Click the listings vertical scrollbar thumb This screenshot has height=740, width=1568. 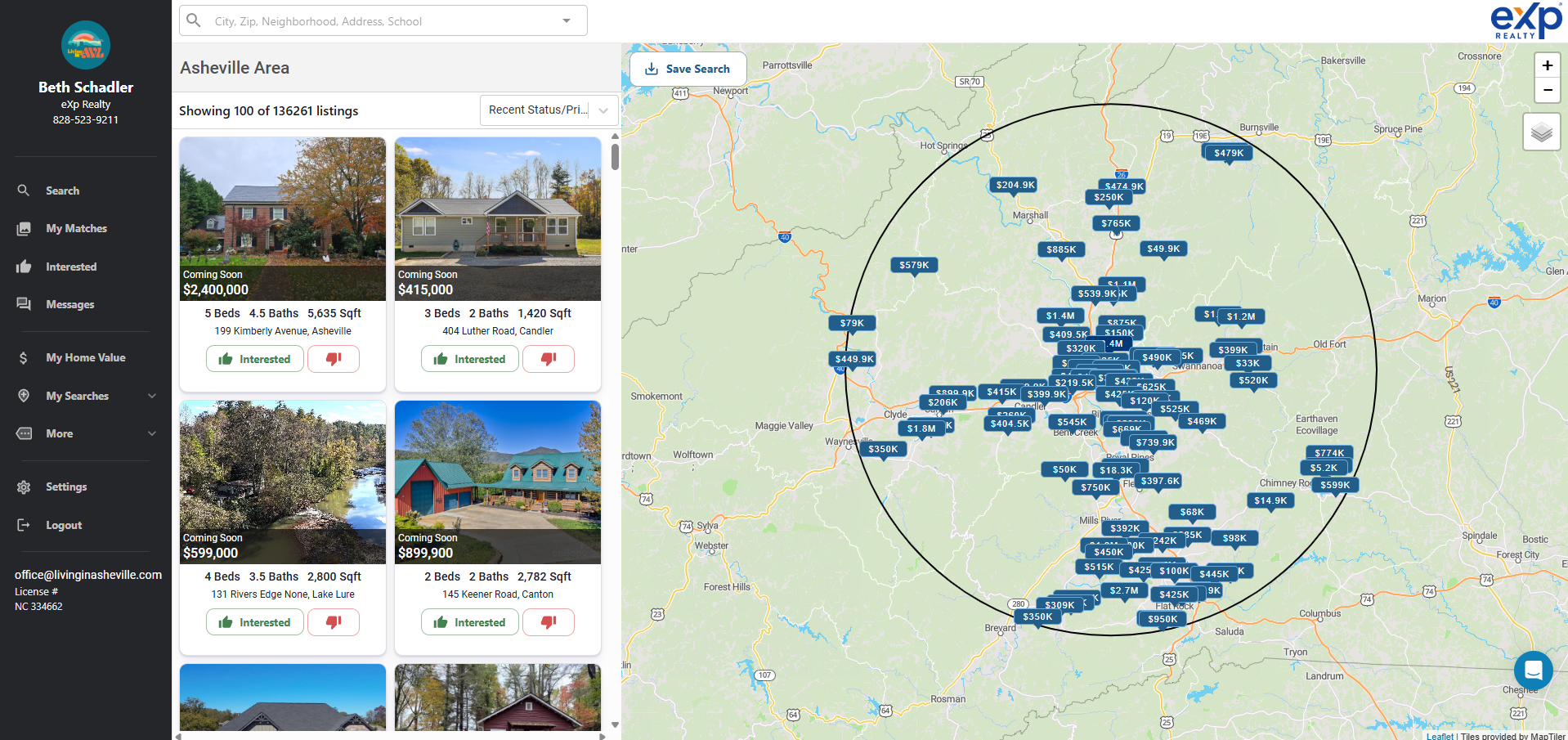pyautogui.click(x=615, y=156)
